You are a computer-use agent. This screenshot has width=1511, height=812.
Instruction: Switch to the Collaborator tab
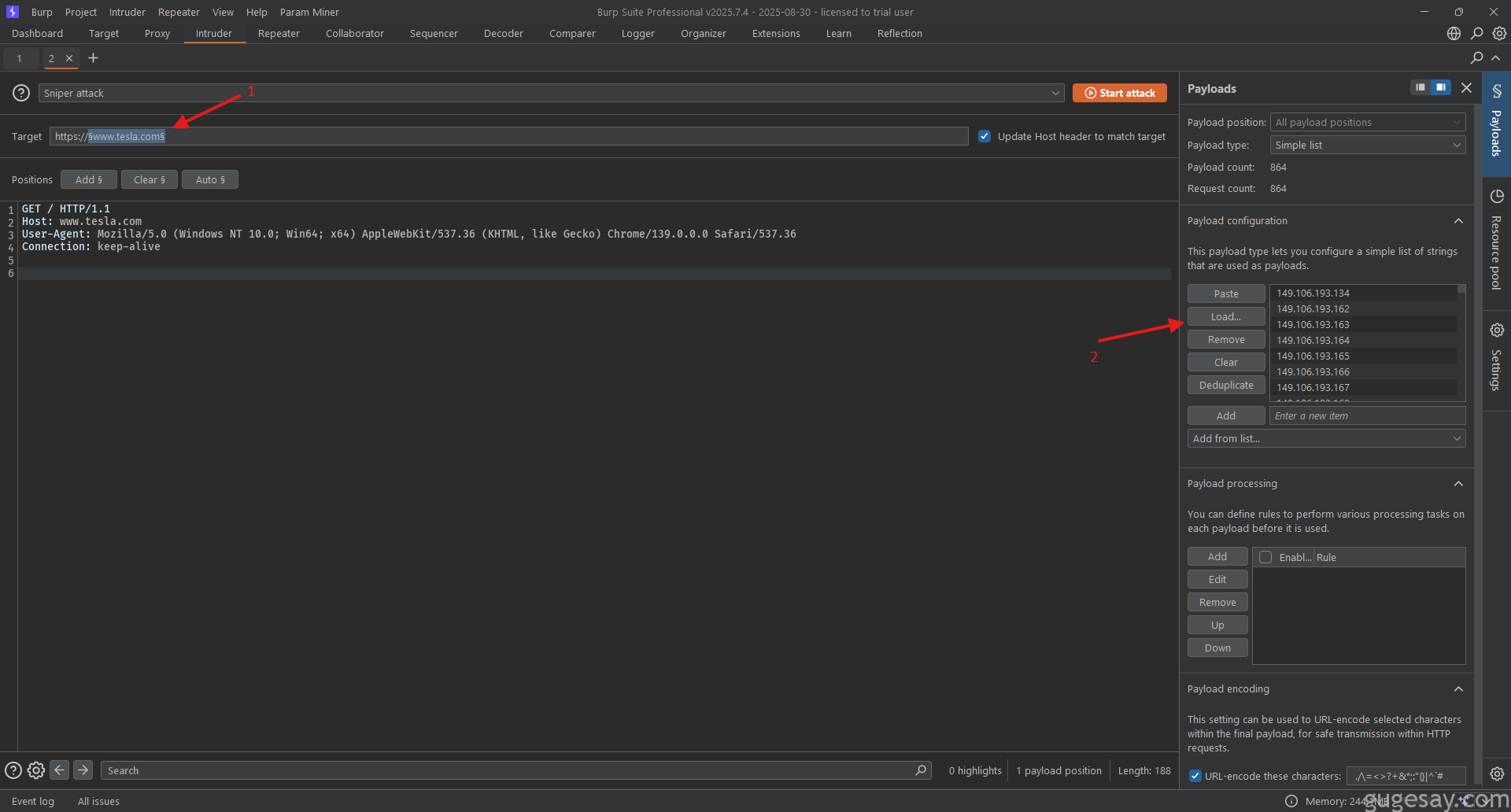[355, 34]
